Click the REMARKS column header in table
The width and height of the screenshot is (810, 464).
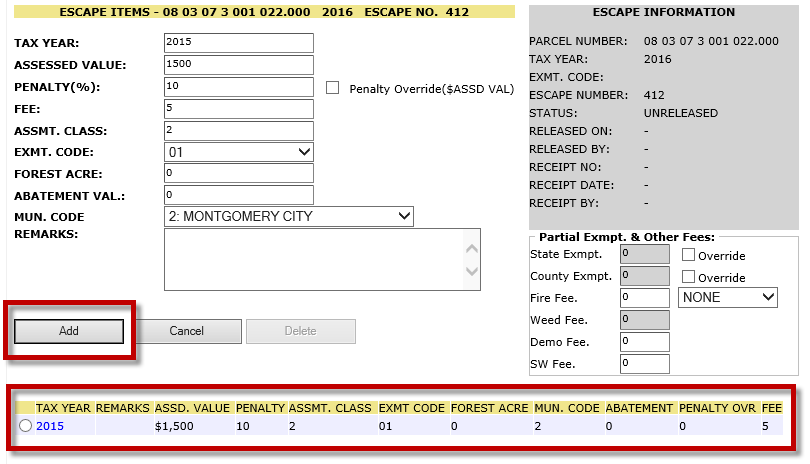122,408
